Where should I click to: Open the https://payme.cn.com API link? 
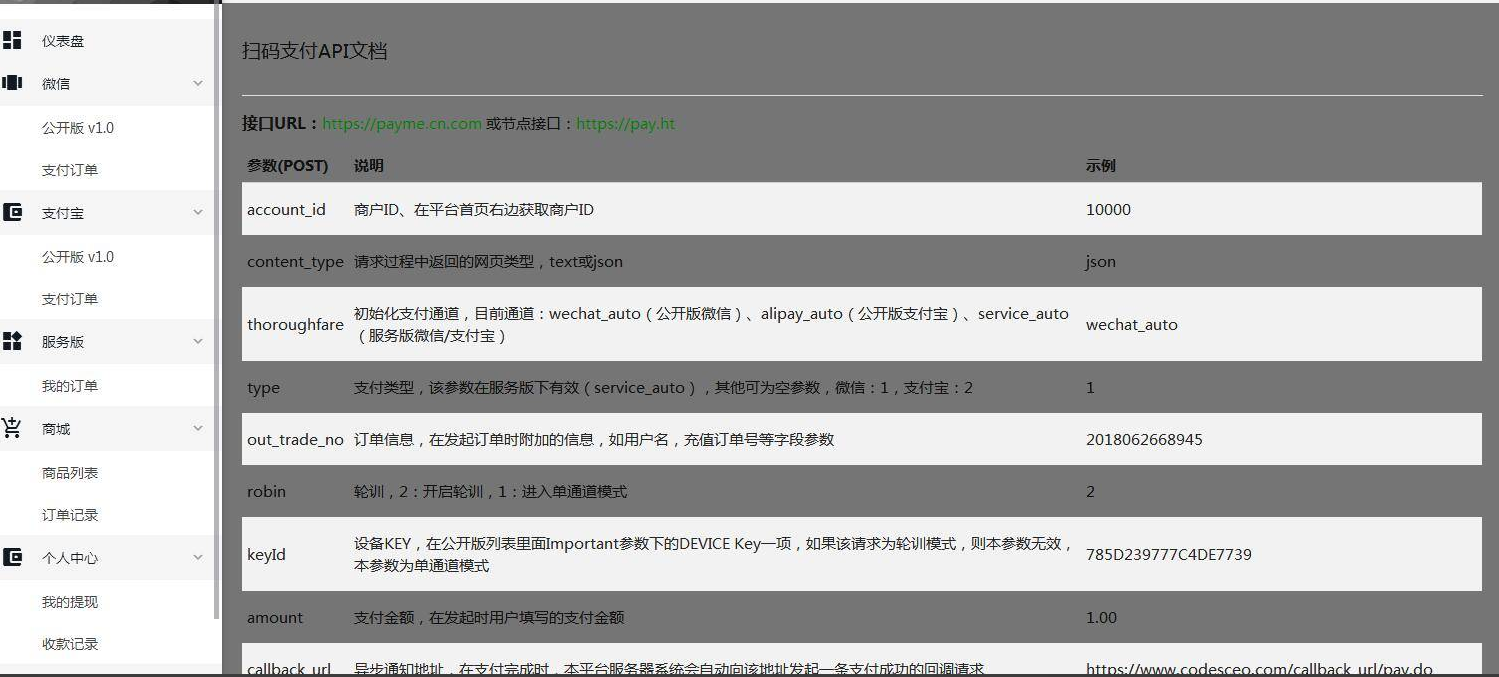(x=402, y=124)
